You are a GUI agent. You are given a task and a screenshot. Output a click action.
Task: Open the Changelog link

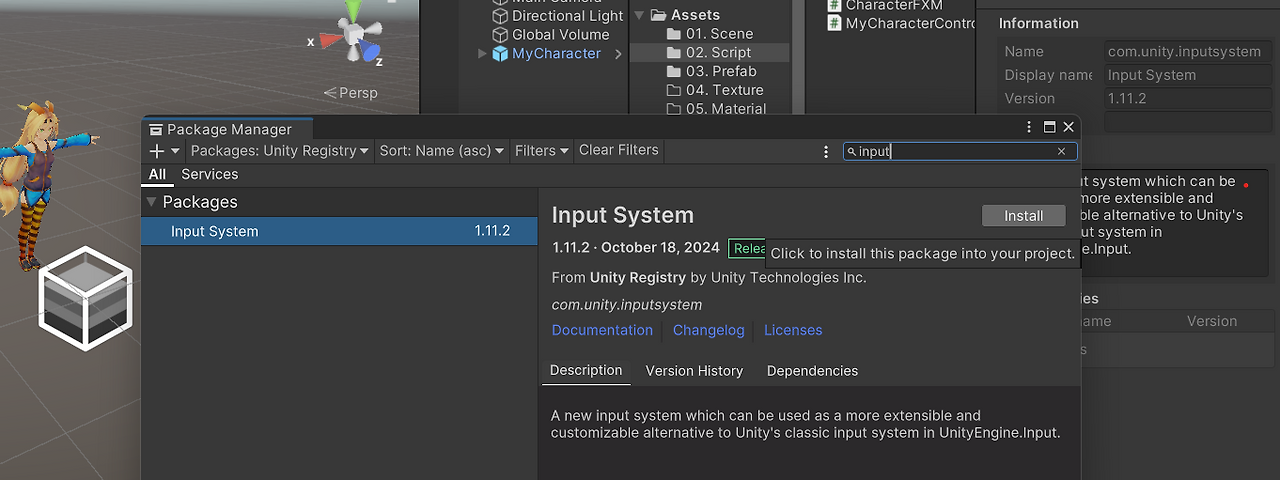pyautogui.click(x=708, y=330)
